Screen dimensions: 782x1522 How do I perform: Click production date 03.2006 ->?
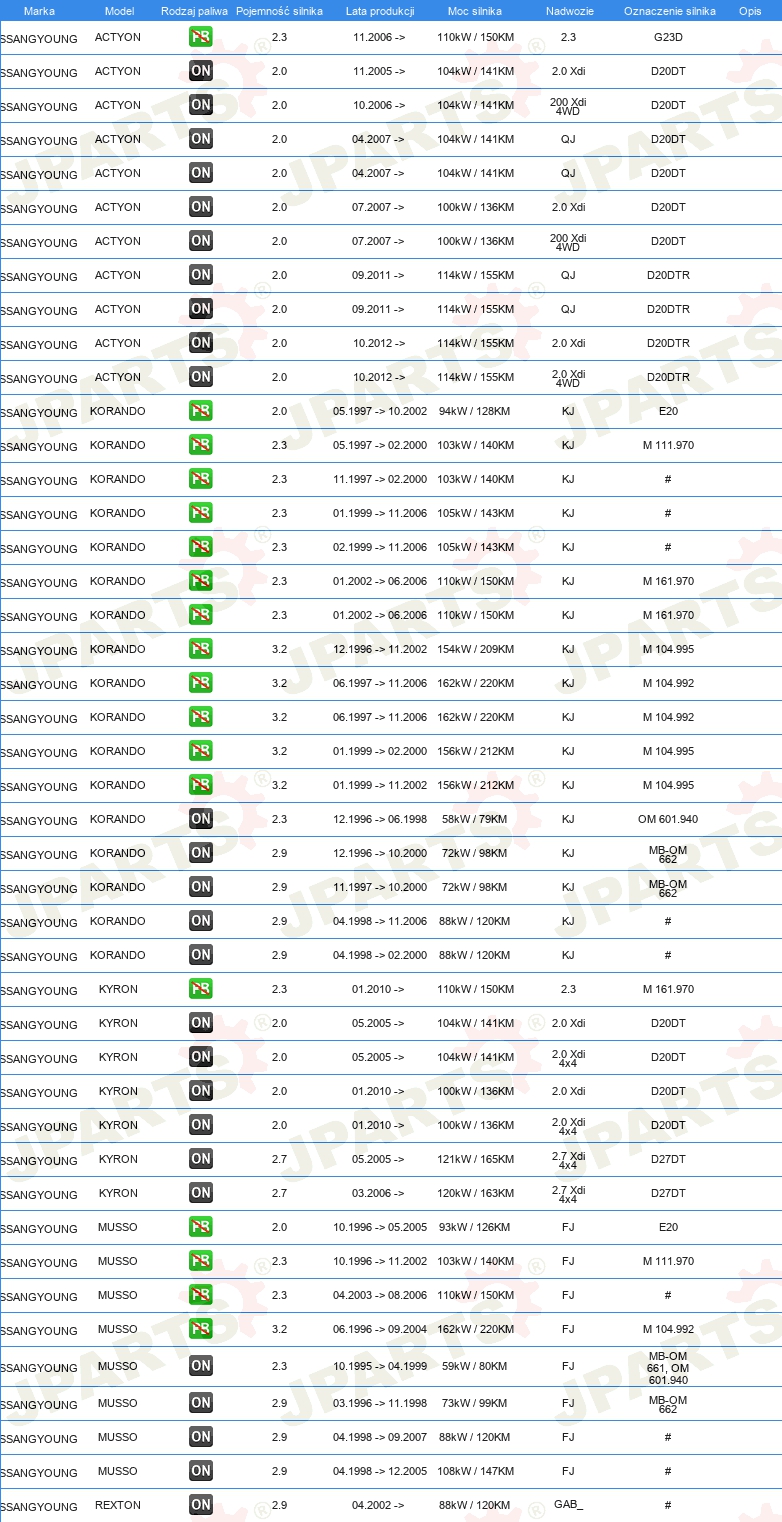379,1193
